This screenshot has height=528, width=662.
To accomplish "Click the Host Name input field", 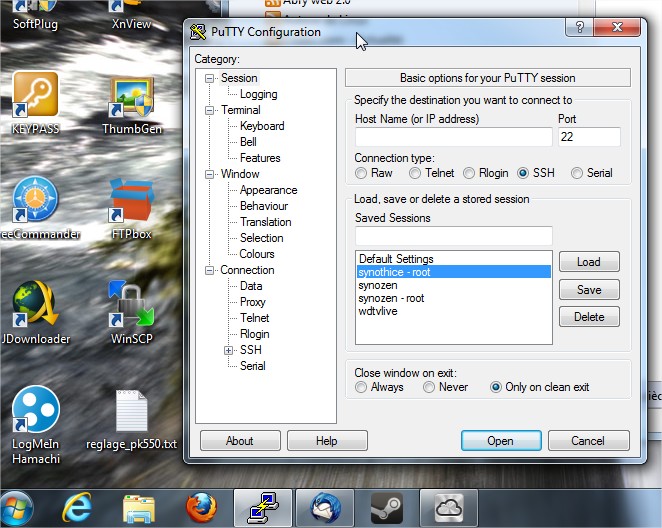I will [x=453, y=137].
